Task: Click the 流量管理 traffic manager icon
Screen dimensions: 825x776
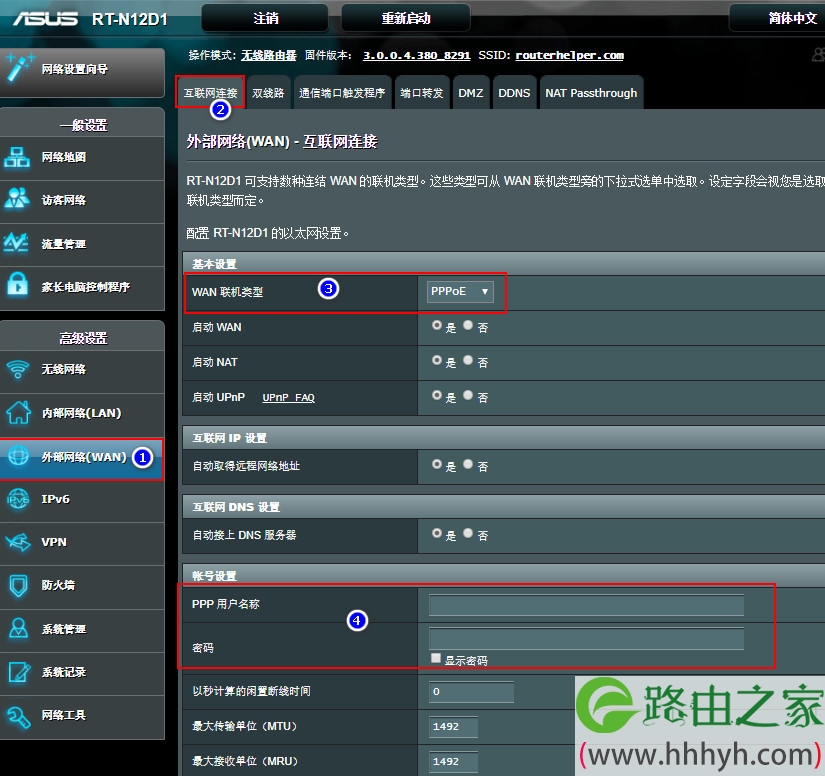Action: pyautogui.click(x=16, y=243)
